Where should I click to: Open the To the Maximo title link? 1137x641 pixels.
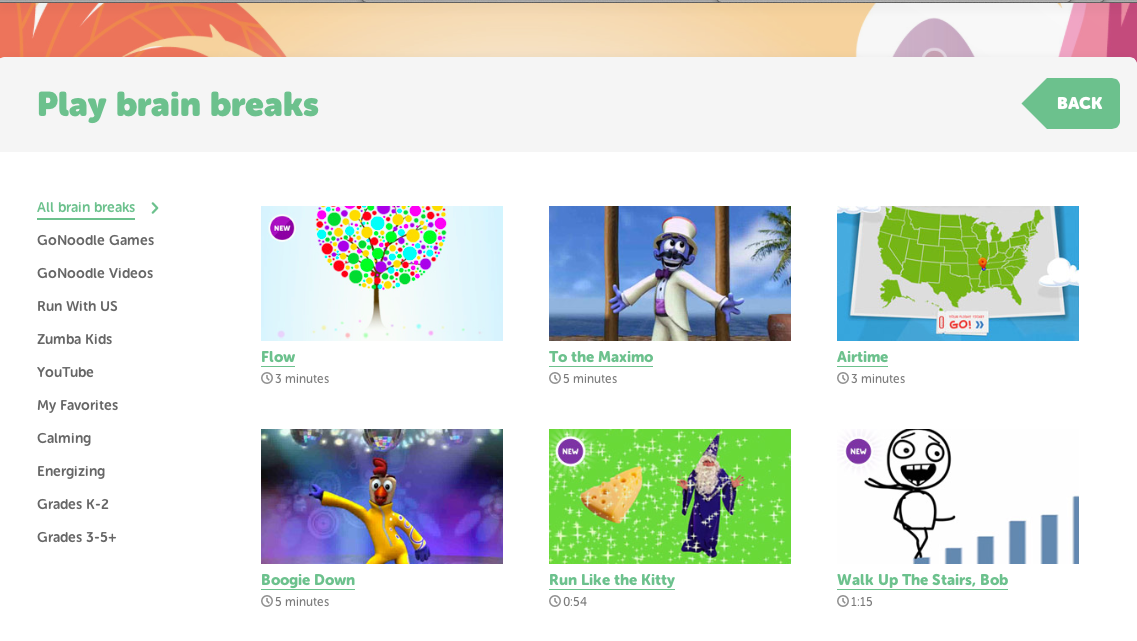(x=601, y=357)
